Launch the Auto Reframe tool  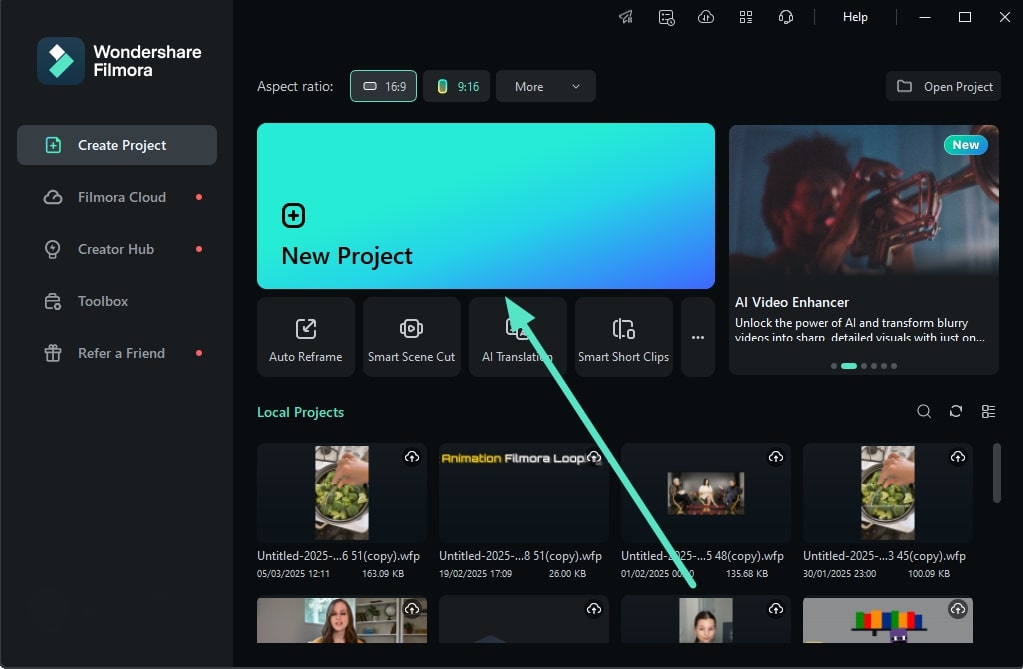(305, 337)
